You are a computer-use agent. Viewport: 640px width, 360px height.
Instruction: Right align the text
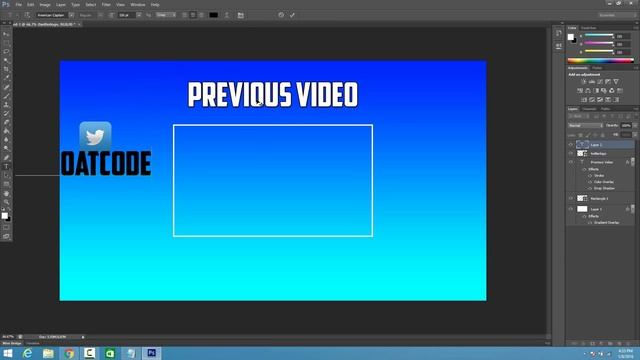201,15
